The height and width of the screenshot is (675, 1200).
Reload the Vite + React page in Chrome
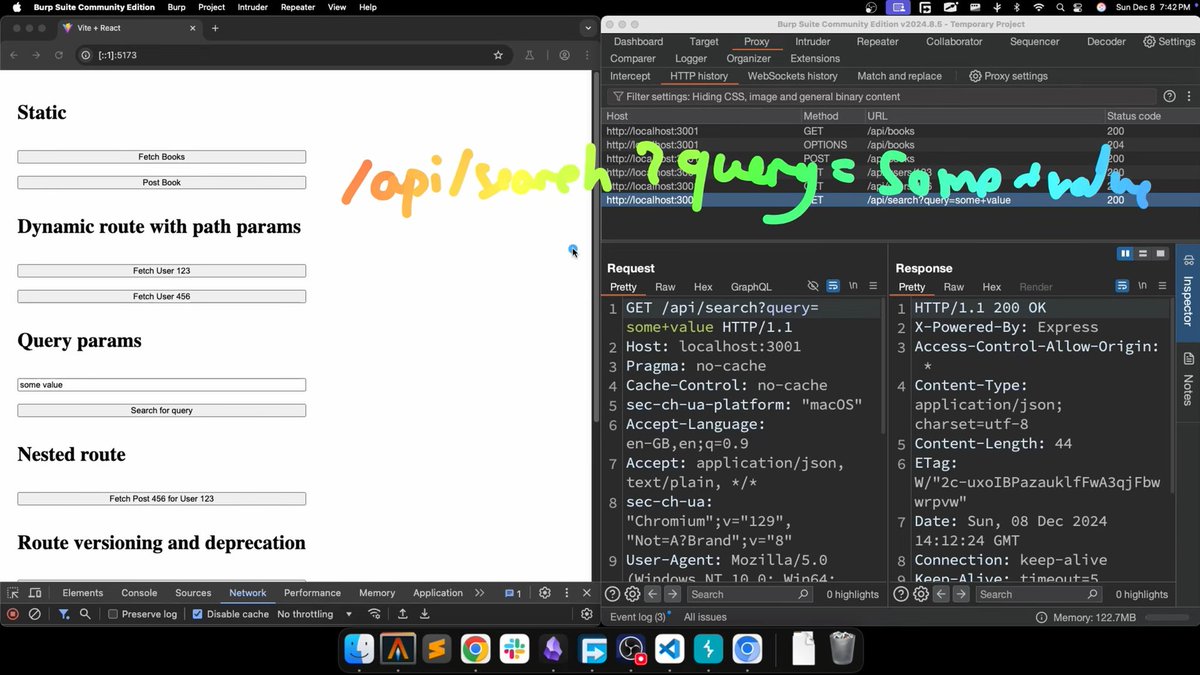58,55
